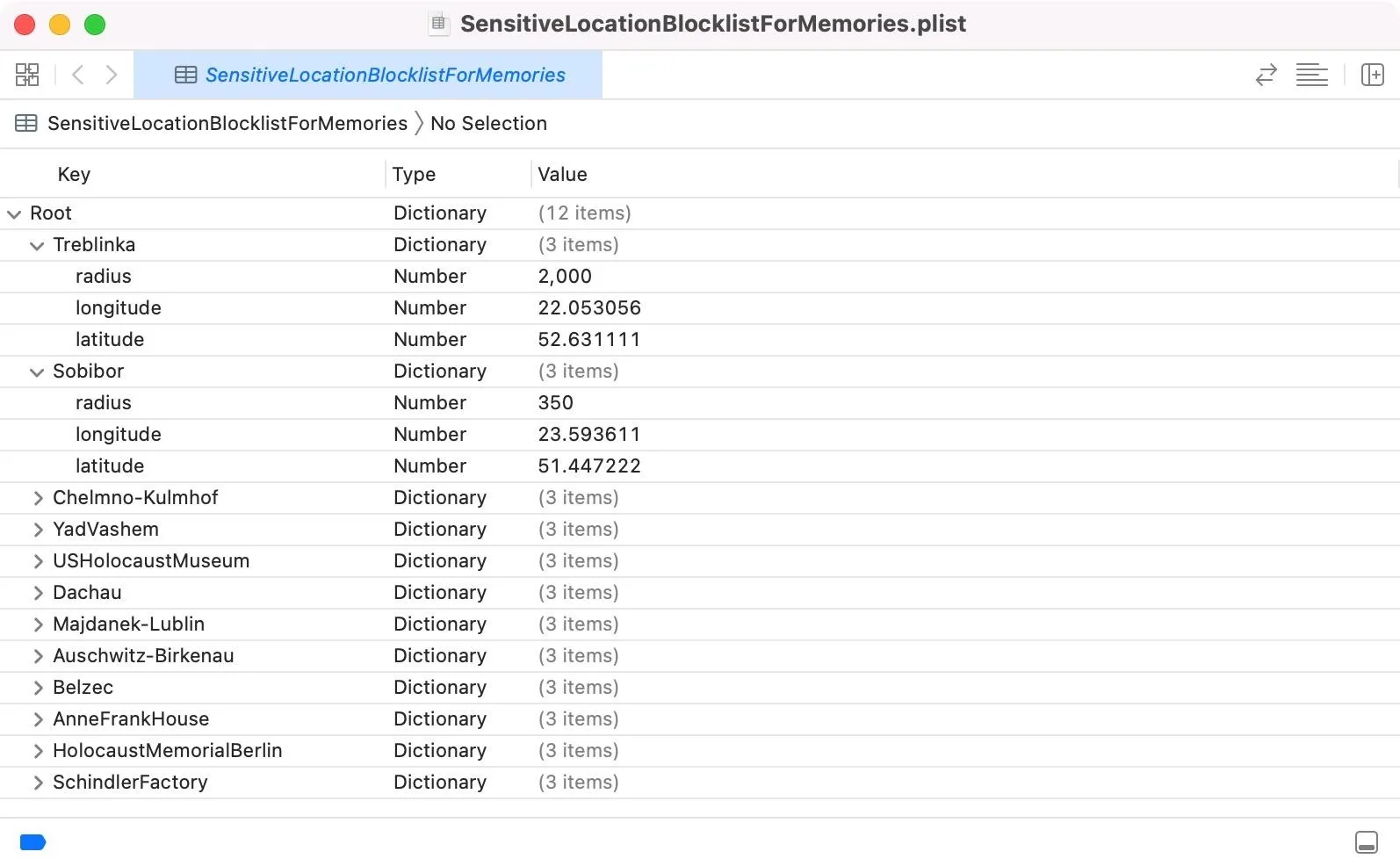This screenshot has width=1400, height=866.
Task: Click the Number type of Treblinka radius
Action: click(429, 276)
